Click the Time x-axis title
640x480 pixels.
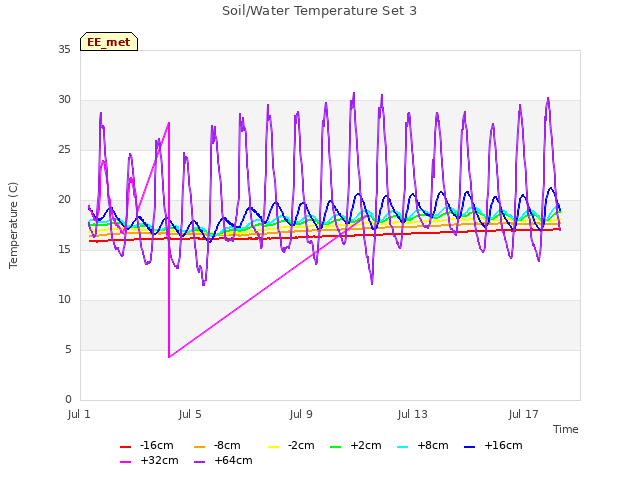(566, 429)
